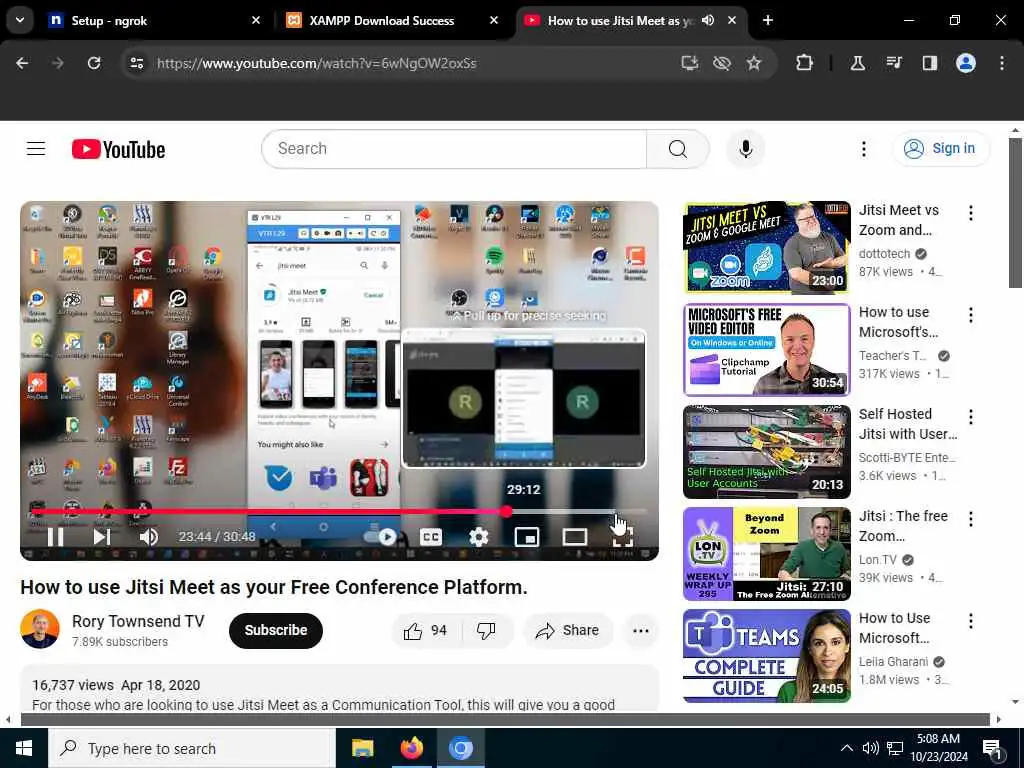Viewport: 1024px width, 768px height.
Task: Enter fullscreen video mode
Action: click(623, 537)
